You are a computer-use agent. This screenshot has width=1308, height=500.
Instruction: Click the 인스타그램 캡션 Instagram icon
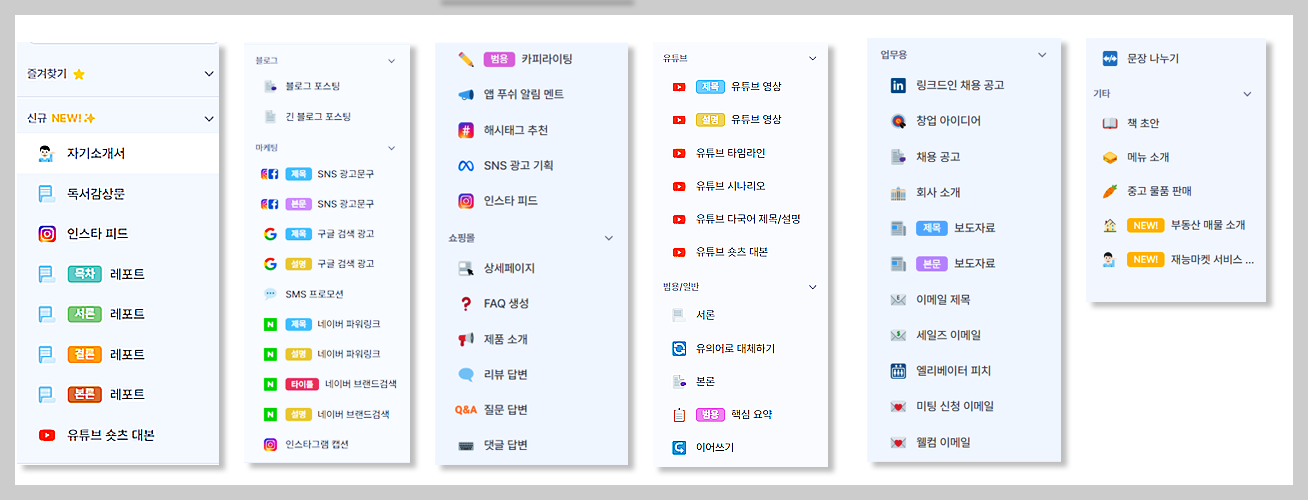[x=270, y=444]
